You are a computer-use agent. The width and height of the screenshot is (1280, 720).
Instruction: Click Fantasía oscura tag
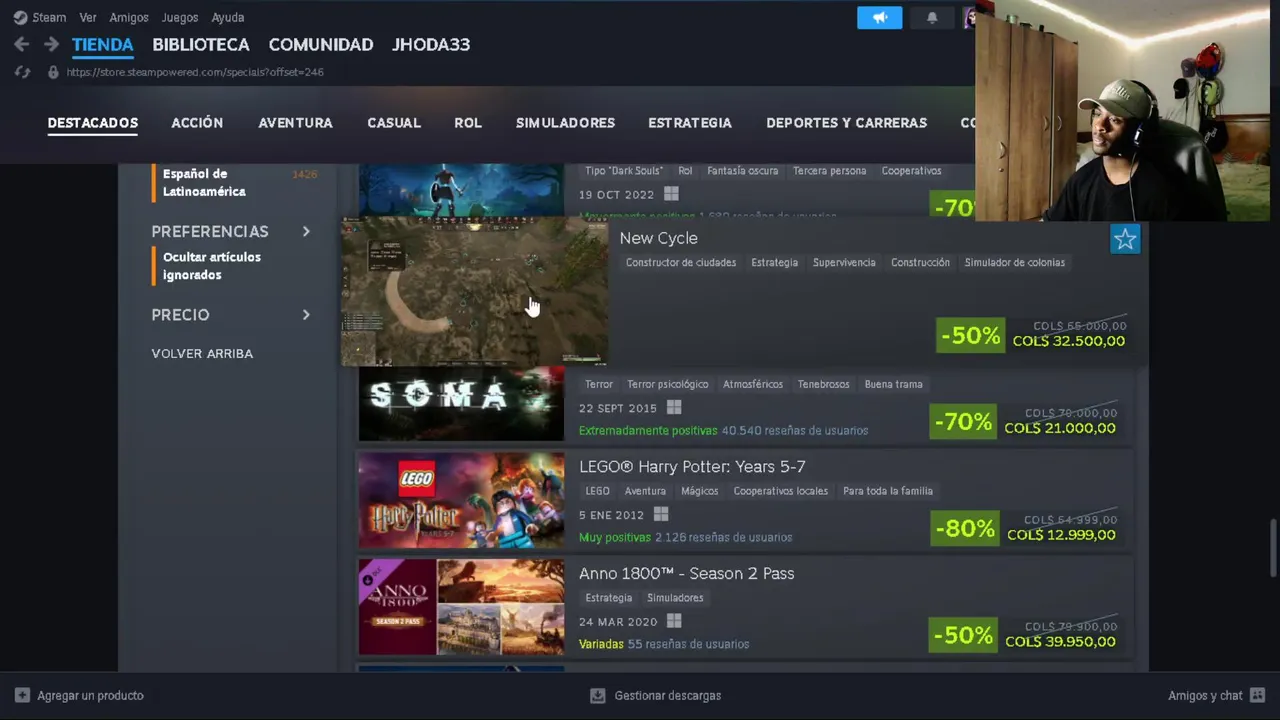[742, 171]
